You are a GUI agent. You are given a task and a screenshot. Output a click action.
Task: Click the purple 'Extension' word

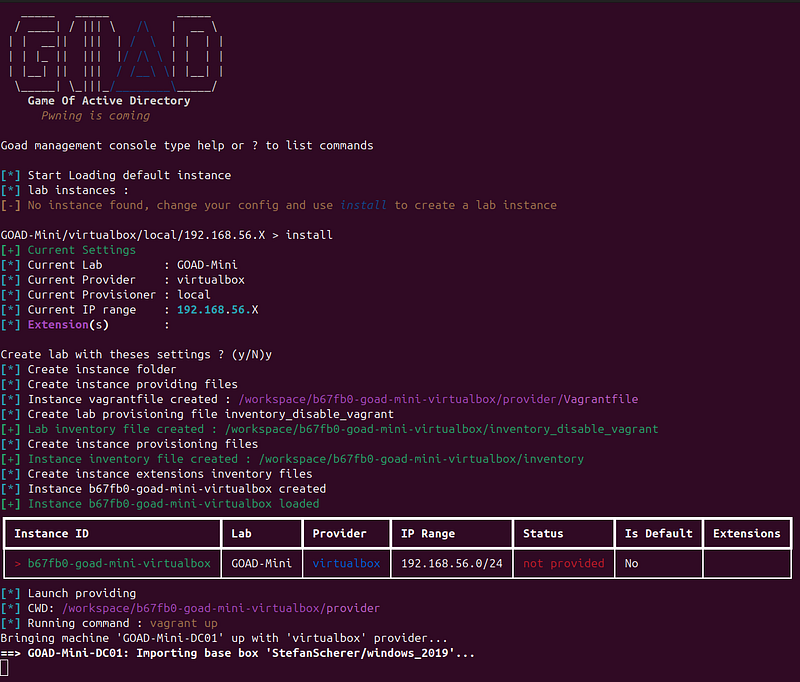(58, 324)
